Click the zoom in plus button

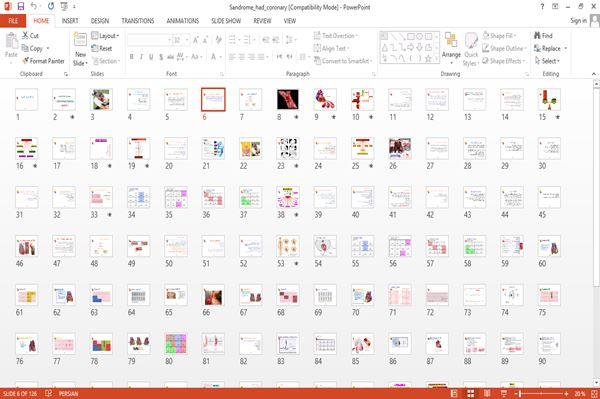click(x=566, y=393)
